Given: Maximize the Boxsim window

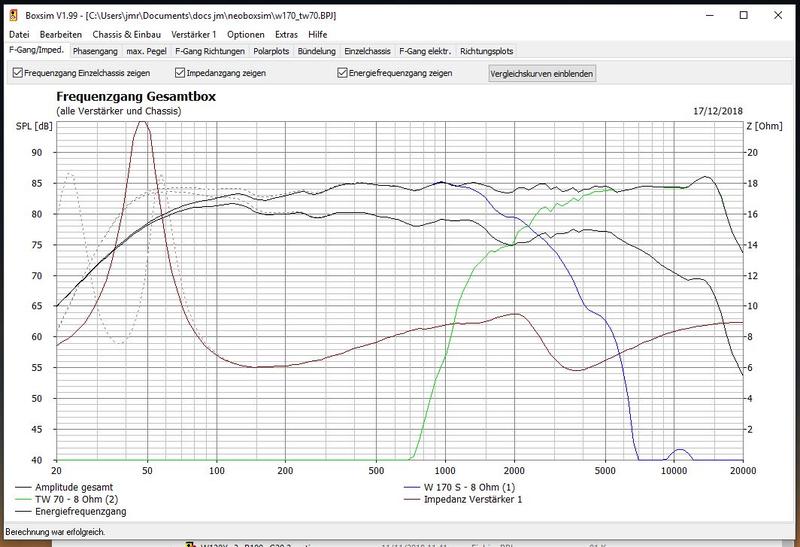Looking at the screenshot, I should [x=743, y=15].
